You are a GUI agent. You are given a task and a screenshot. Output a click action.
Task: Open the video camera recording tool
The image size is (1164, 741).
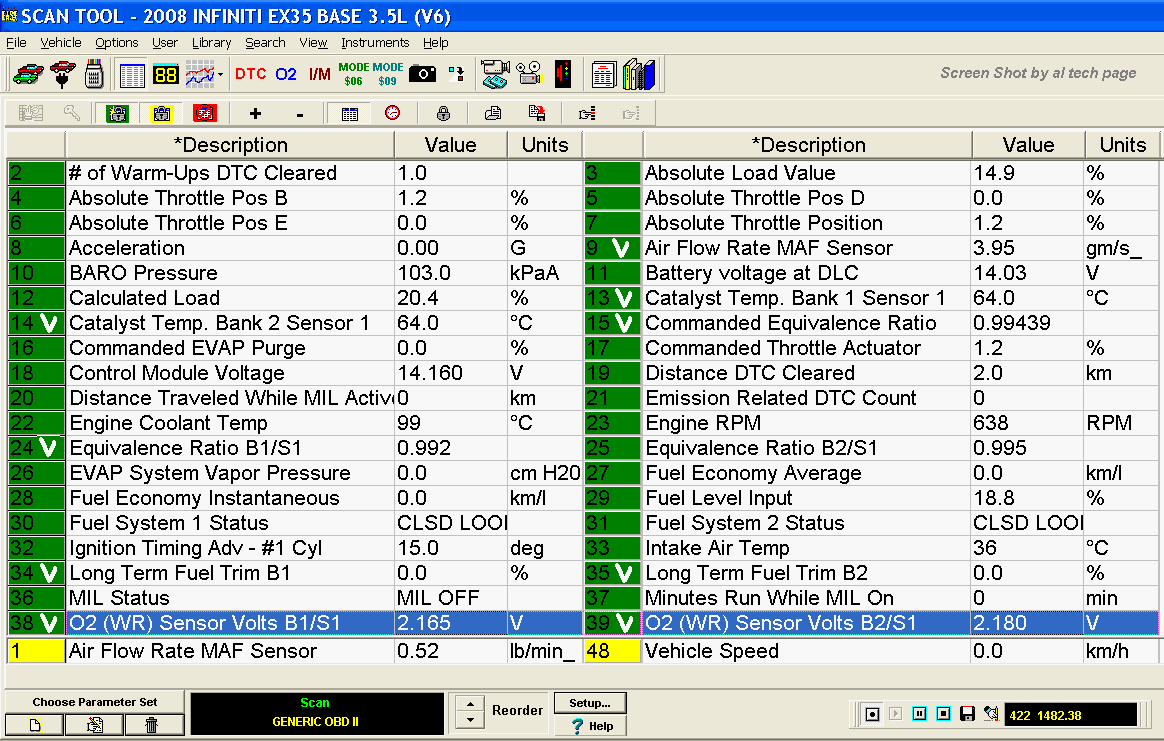(x=494, y=74)
